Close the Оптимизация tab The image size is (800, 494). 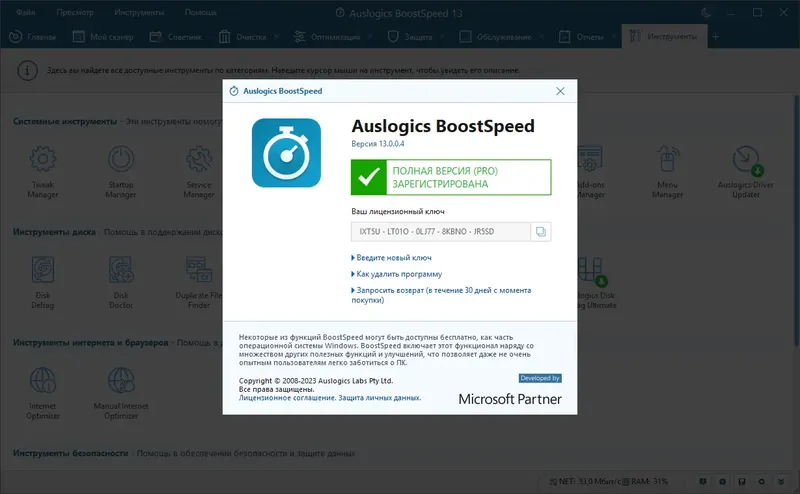(x=370, y=37)
